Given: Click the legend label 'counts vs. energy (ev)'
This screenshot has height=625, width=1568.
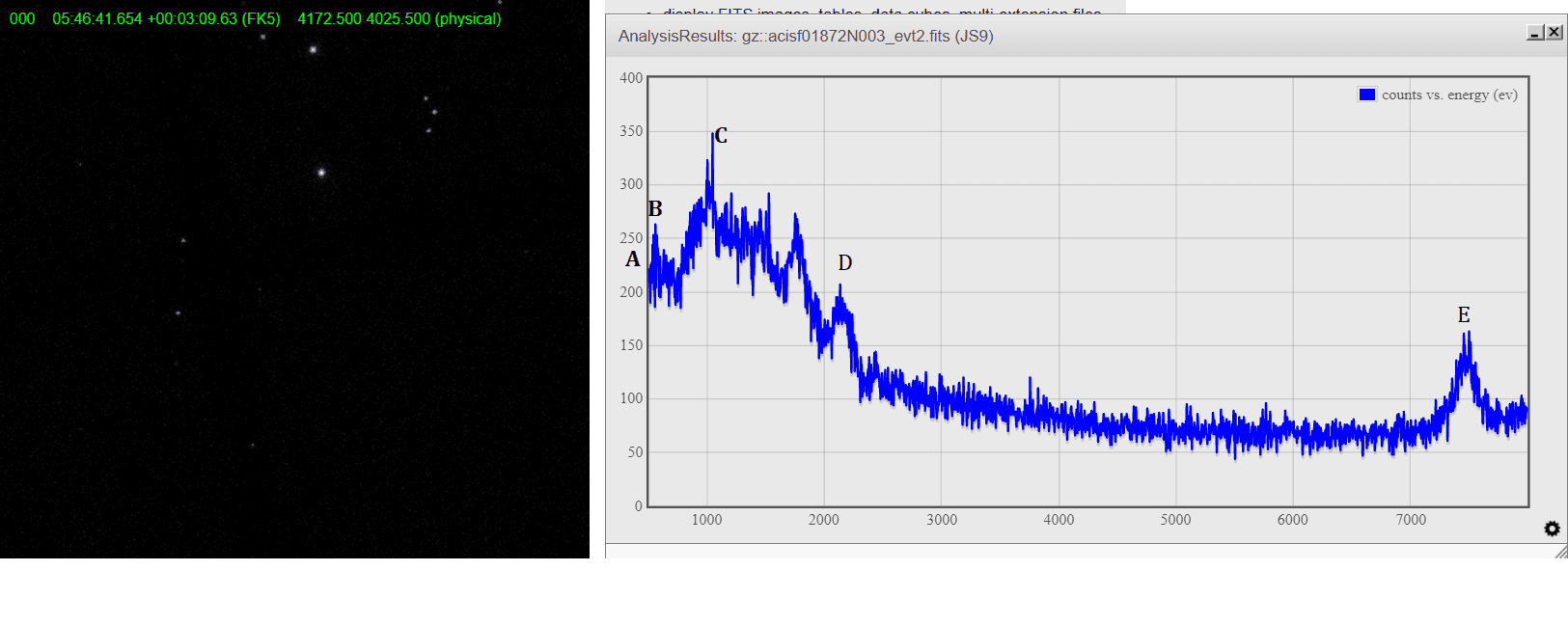Looking at the screenshot, I should pyautogui.click(x=1449, y=95).
